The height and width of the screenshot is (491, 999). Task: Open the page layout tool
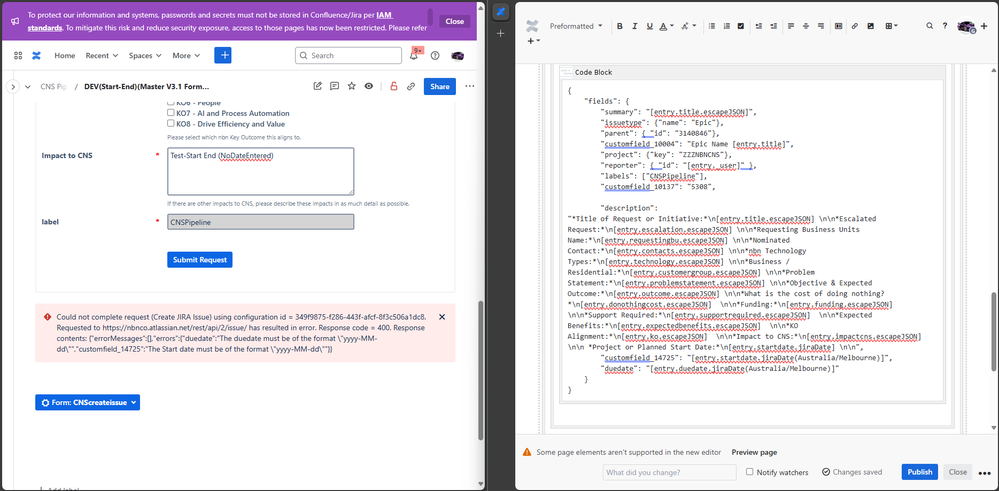(838, 26)
